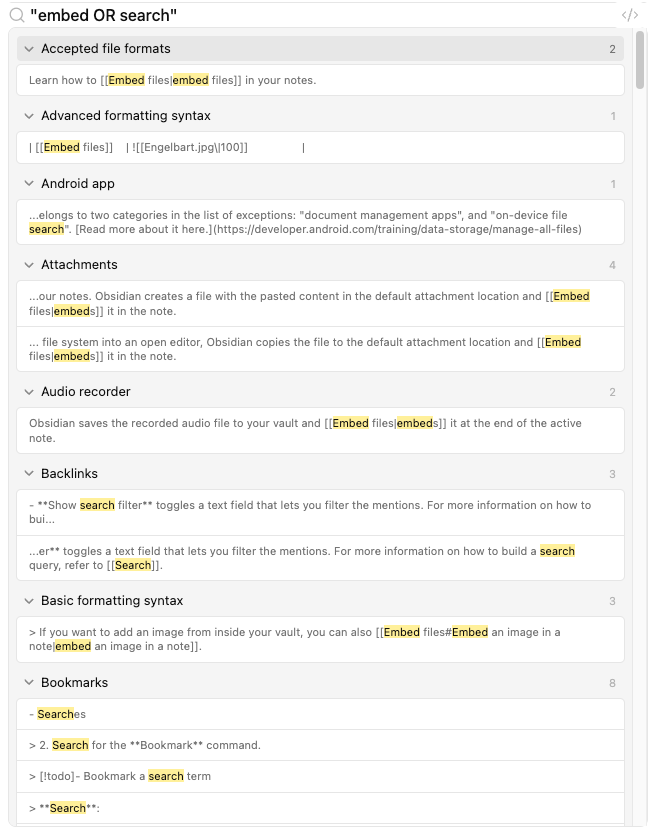
Task: Select the Android app search result snippet
Action: pos(320,222)
